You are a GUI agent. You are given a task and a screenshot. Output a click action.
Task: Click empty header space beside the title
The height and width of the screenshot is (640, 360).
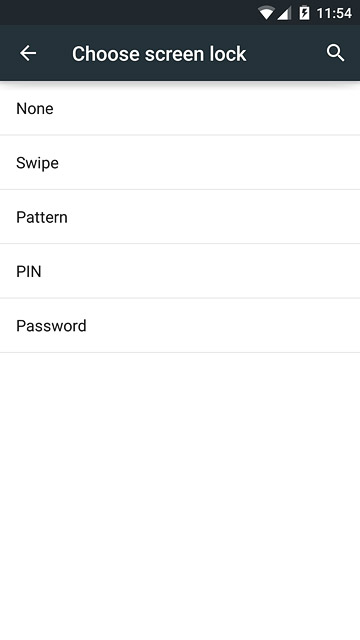click(x=286, y=53)
